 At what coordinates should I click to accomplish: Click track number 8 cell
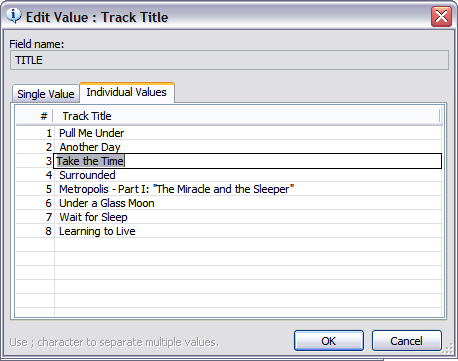click(35, 231)
